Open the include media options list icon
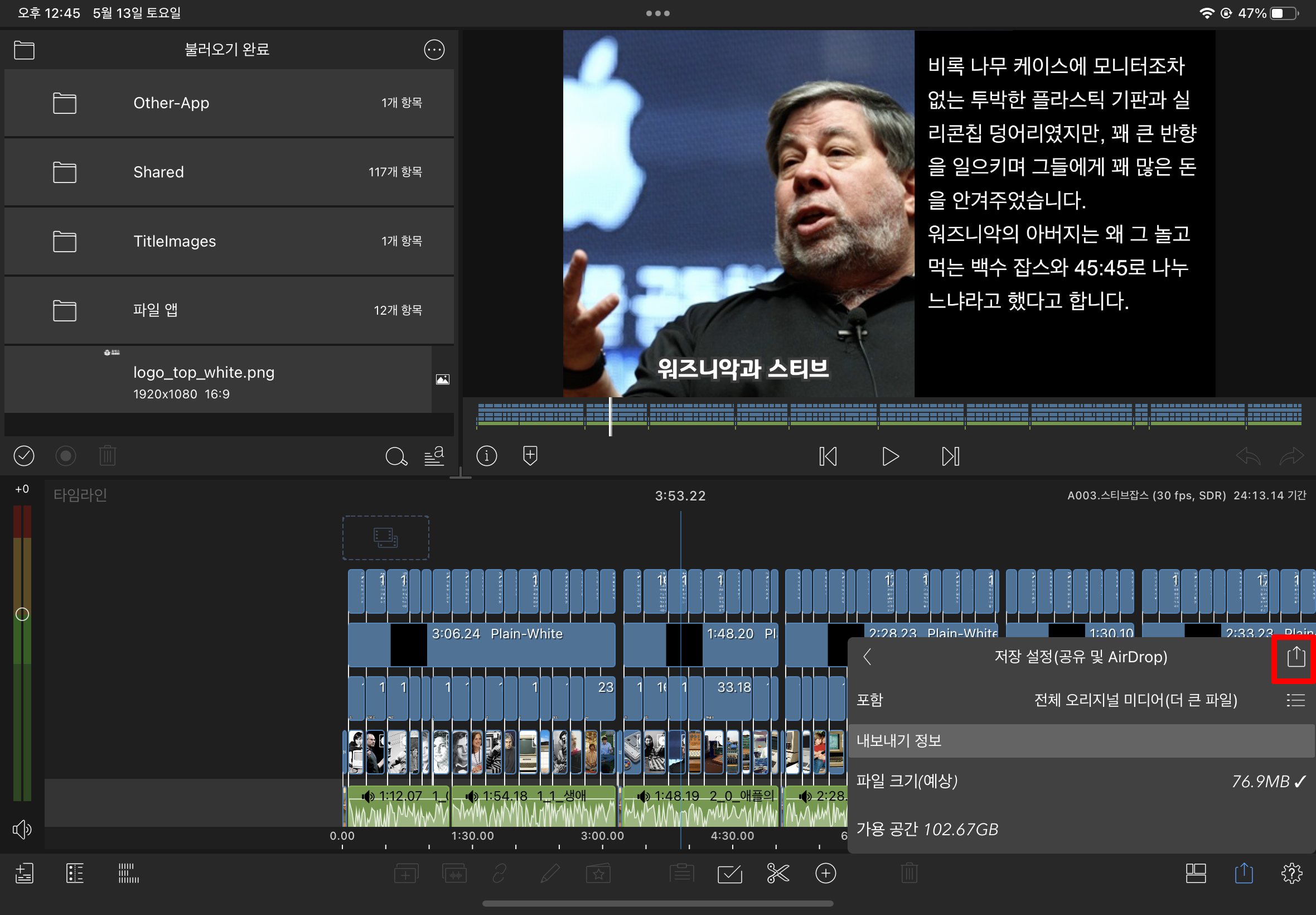 pyautogui.click(x=1295, y=700)
